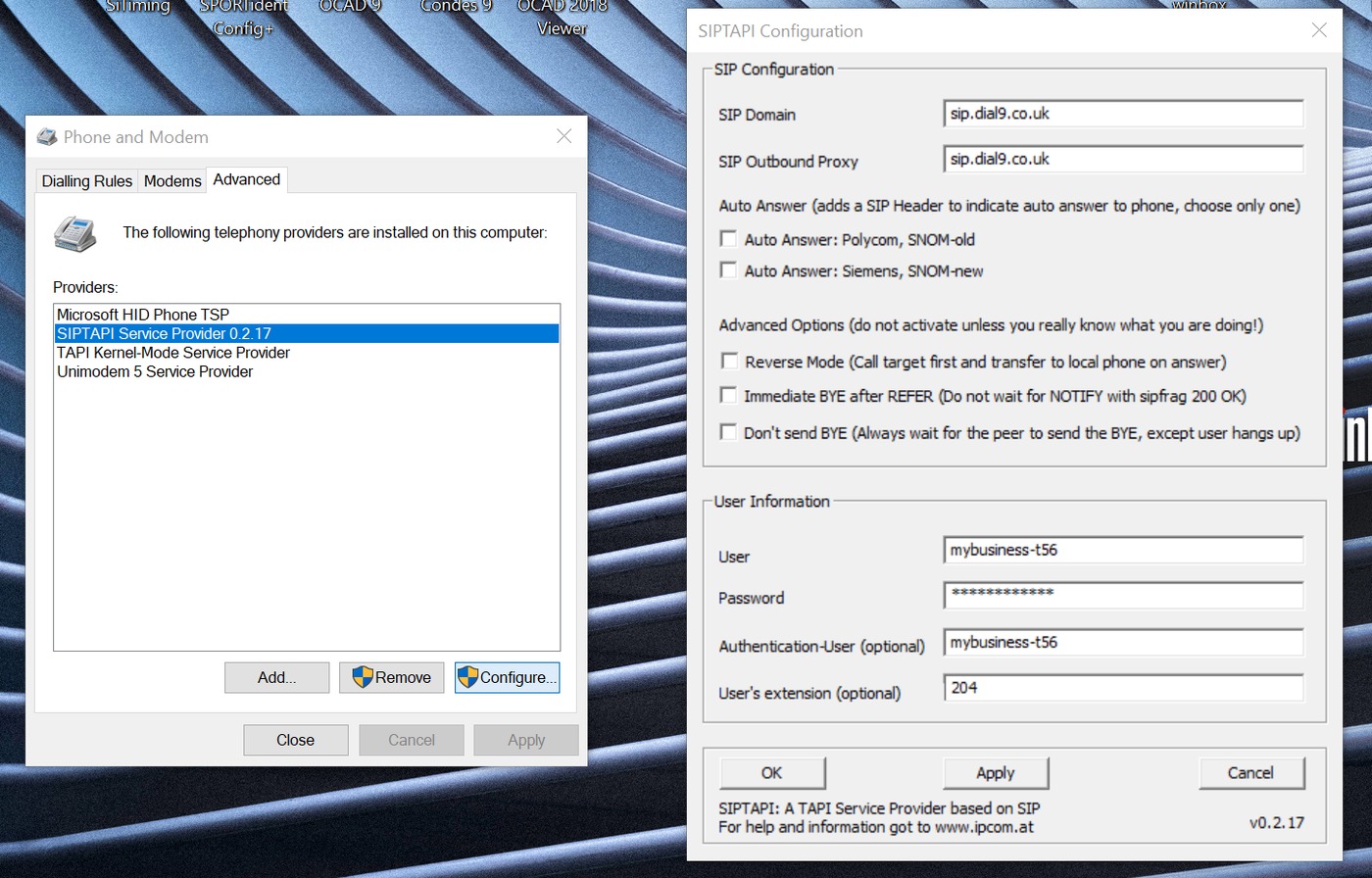
Task: Click OK in SIPTAPI Configuration
Action: point(772,772)
